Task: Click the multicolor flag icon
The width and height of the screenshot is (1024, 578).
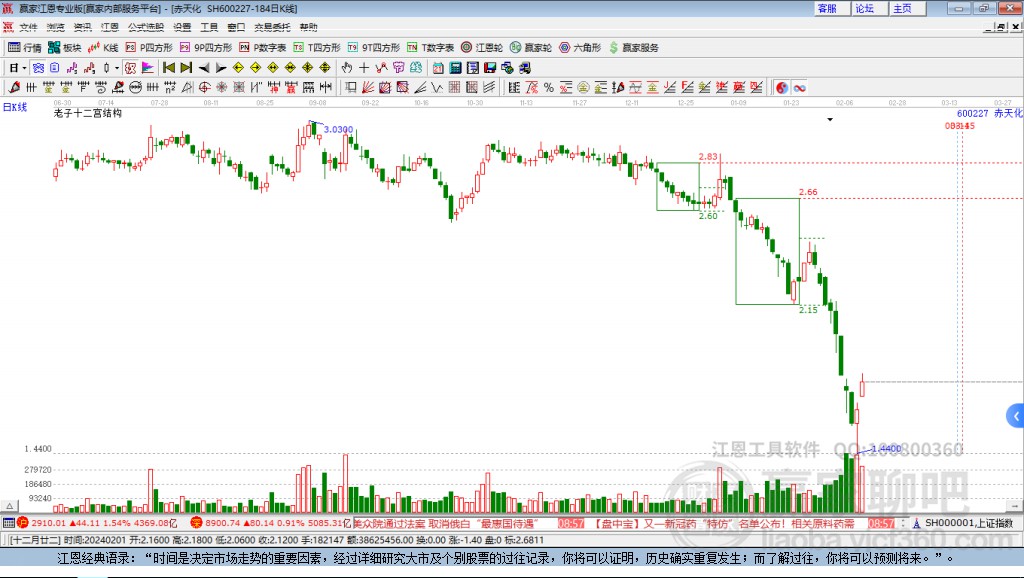Action: coord(148,68)
